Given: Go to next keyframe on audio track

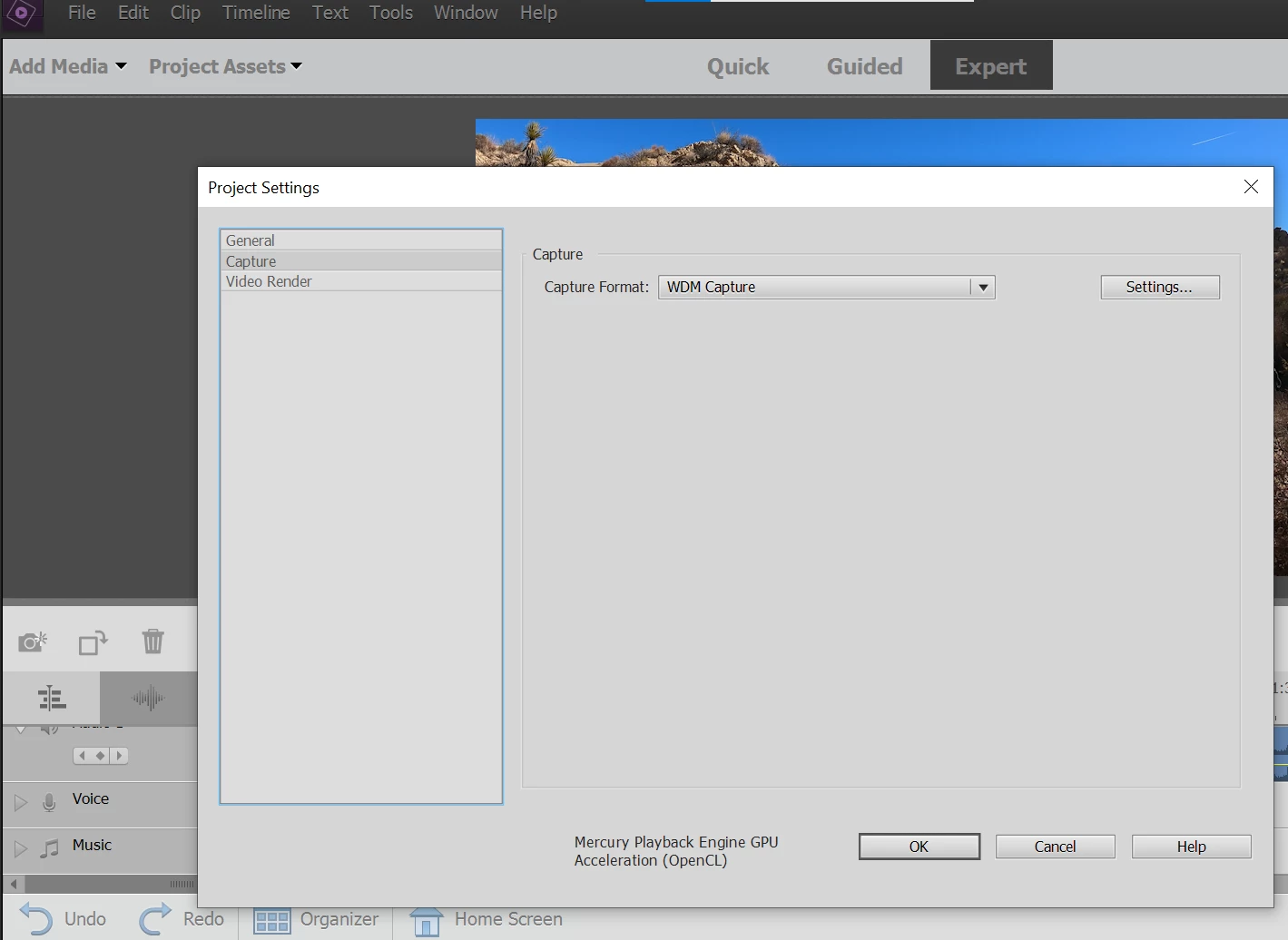Looking at the screenshot, I should [x=119, y=756].
